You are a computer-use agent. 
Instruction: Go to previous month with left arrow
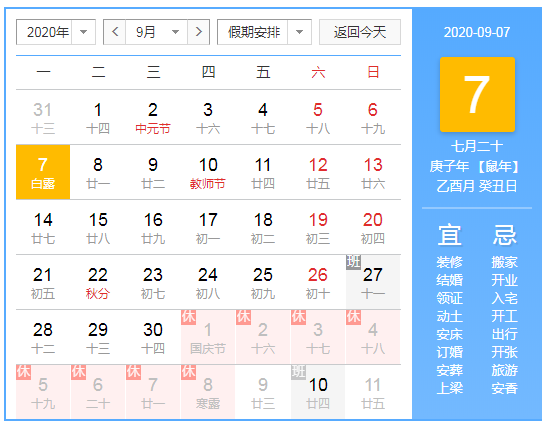pyautogui.click(x=115, y=32)
